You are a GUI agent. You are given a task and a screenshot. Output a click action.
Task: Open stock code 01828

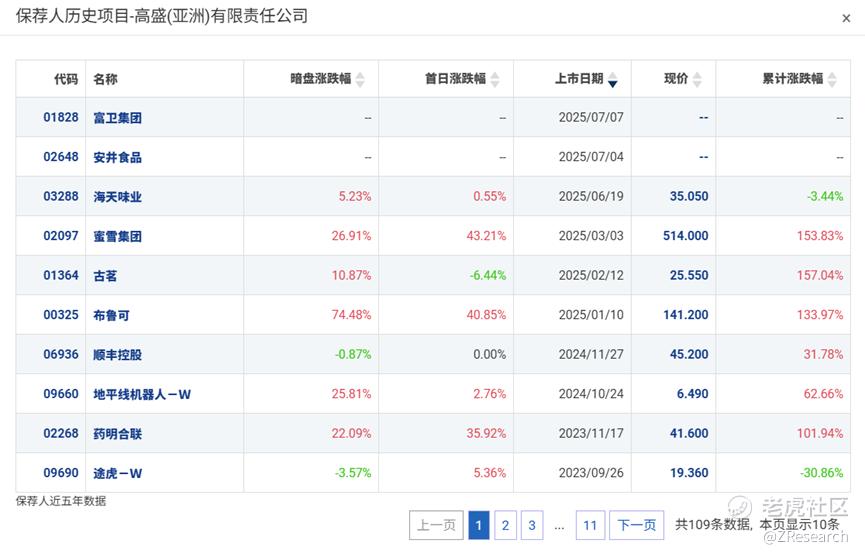[61, 117]
